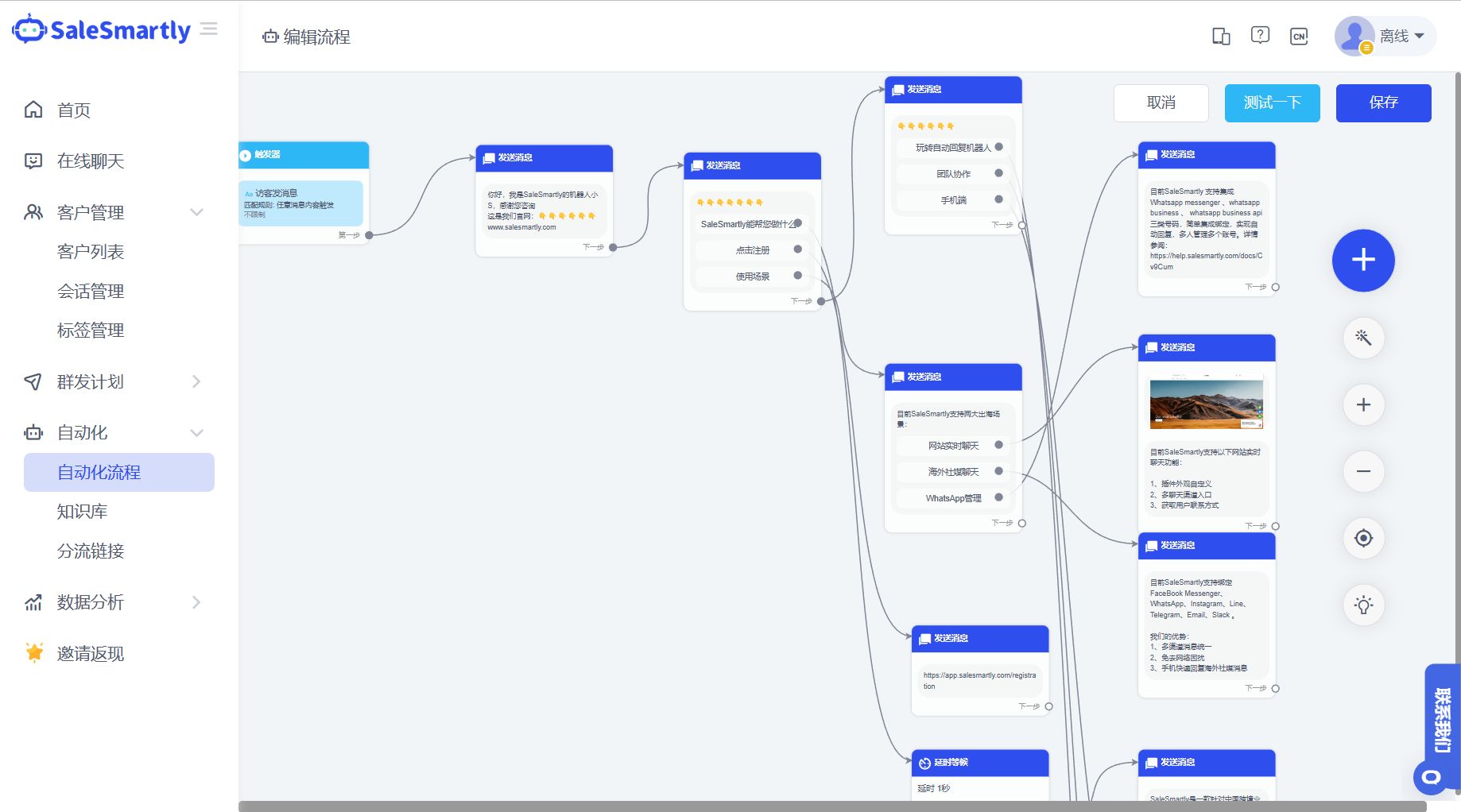Select 自动化流程 submenu item

(119, 472)
